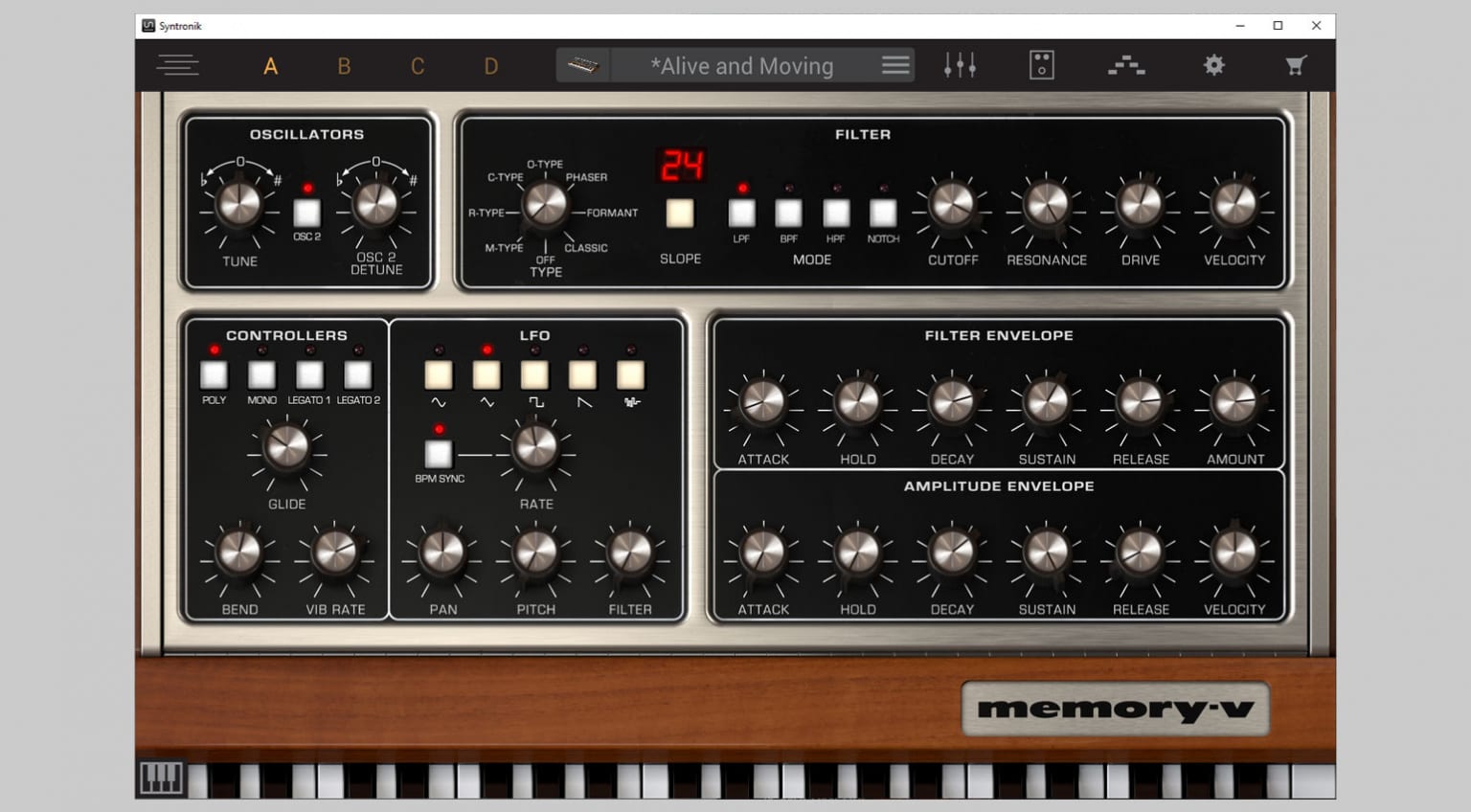
Task: Click Filter Envelope HOLD knob
Action: (857, 402)
